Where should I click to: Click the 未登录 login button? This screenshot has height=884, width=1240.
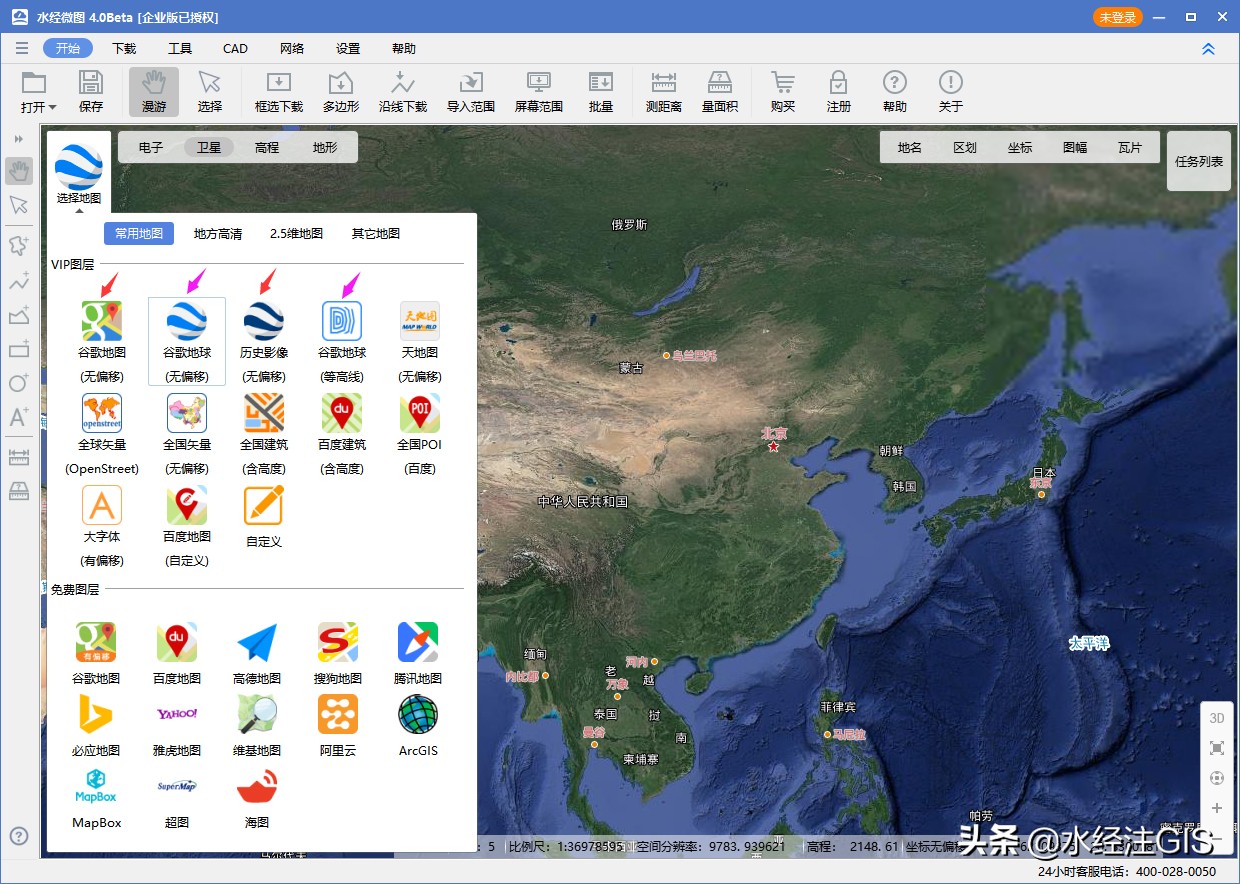(x=1117, y=17)
